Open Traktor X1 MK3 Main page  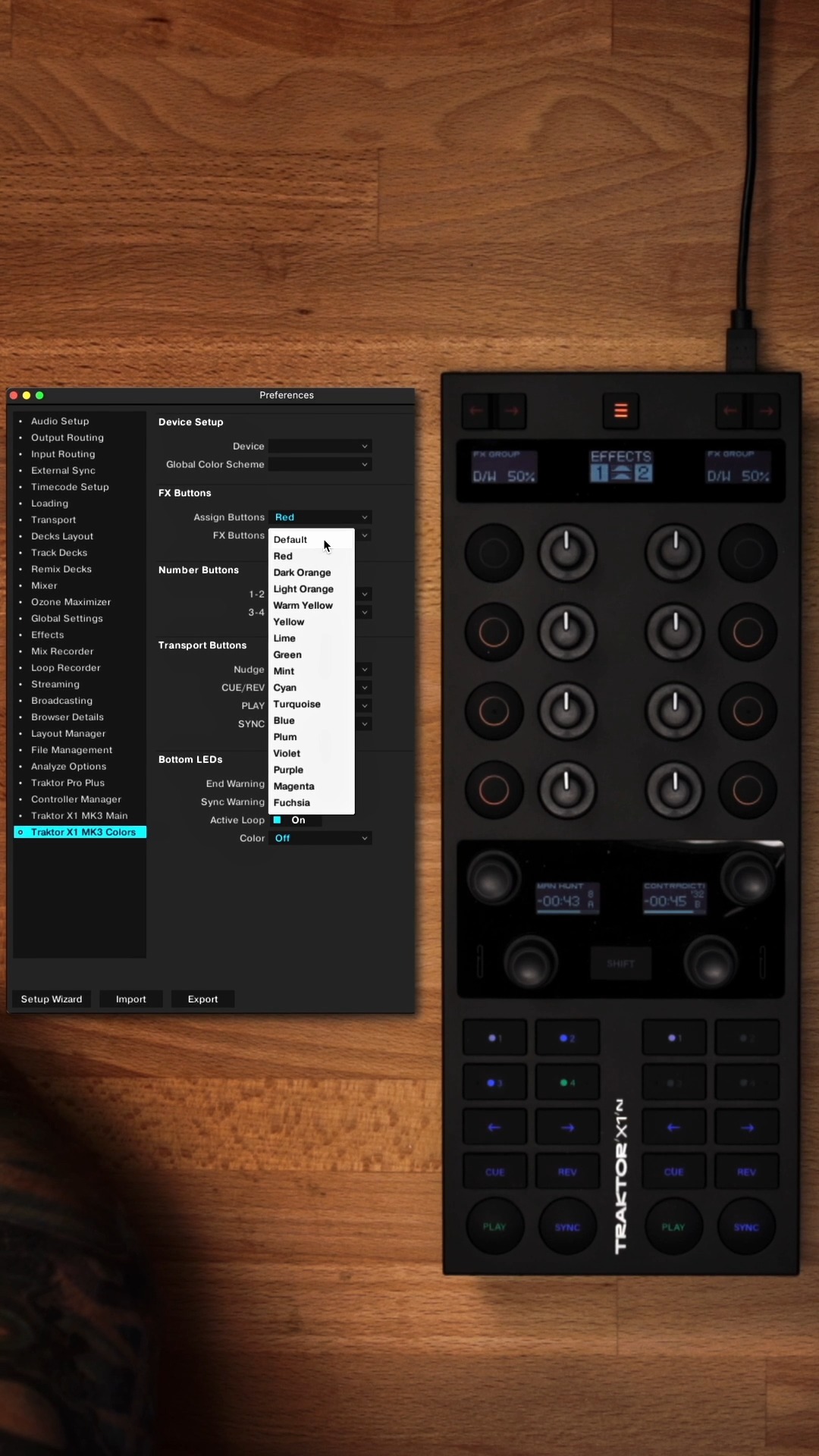coord(80,815)
